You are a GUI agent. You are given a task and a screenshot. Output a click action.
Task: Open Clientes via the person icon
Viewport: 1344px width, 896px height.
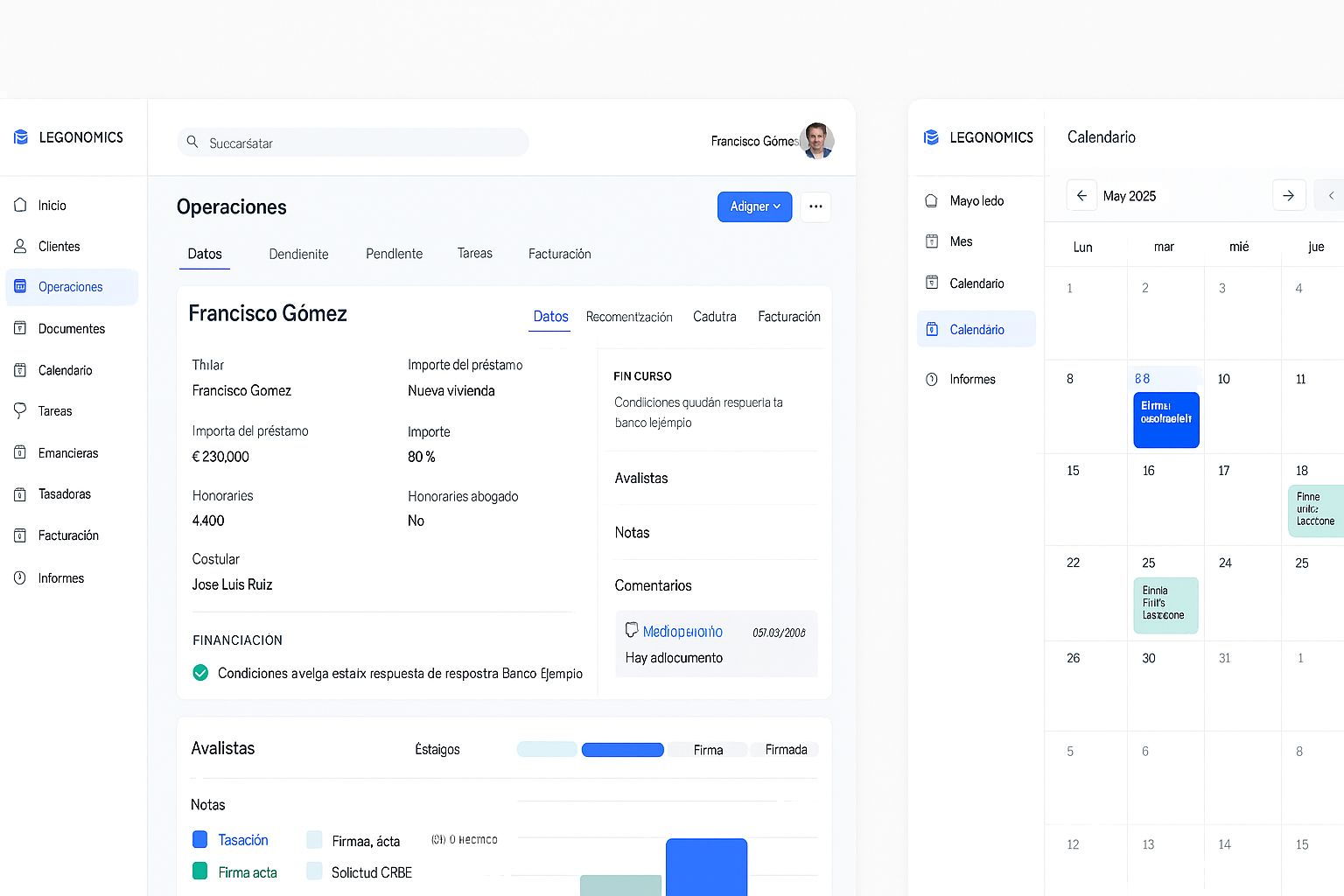[20, 247]
